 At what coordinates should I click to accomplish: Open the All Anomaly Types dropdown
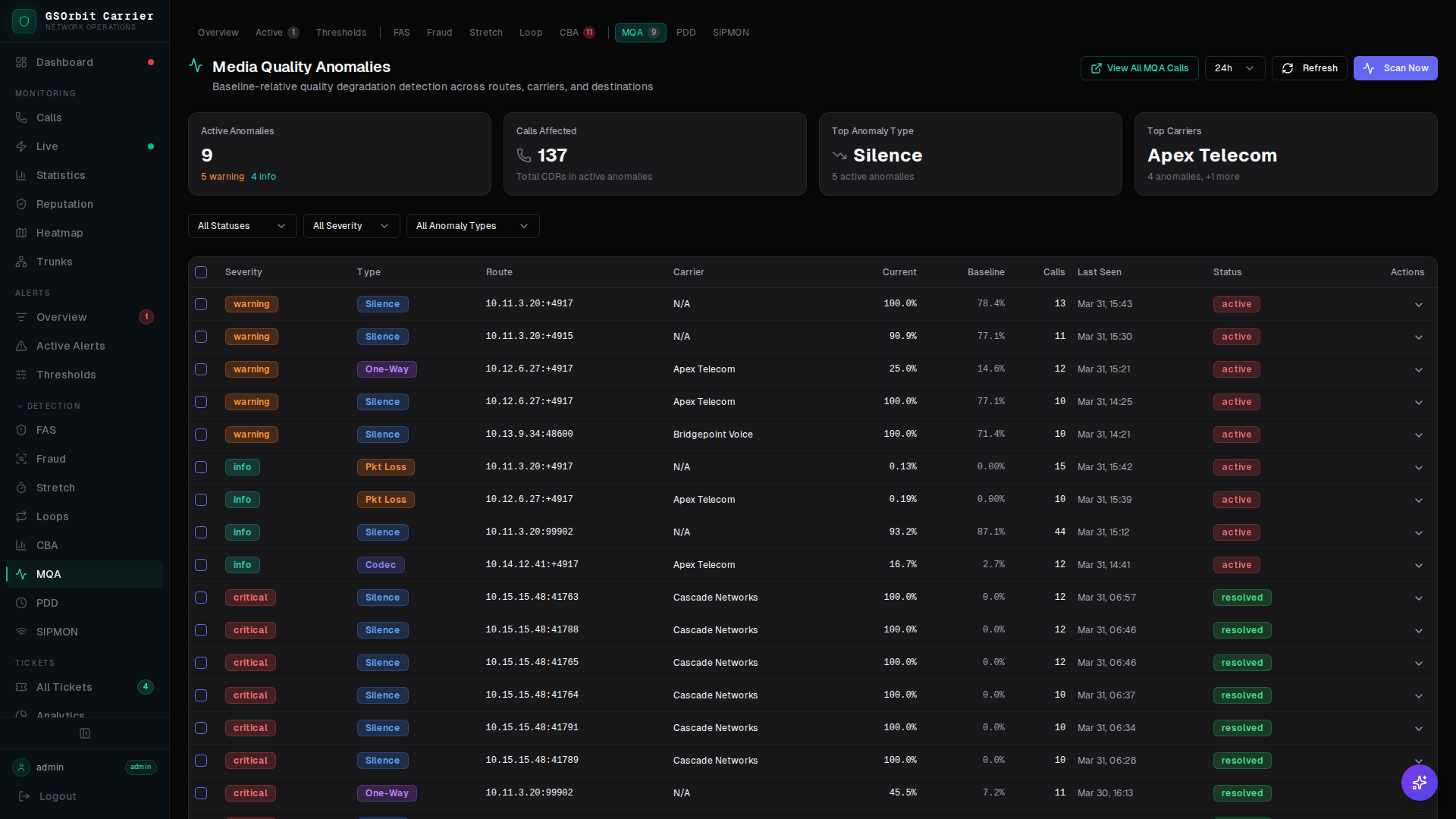pyautogui.click(x=472, y=226)
